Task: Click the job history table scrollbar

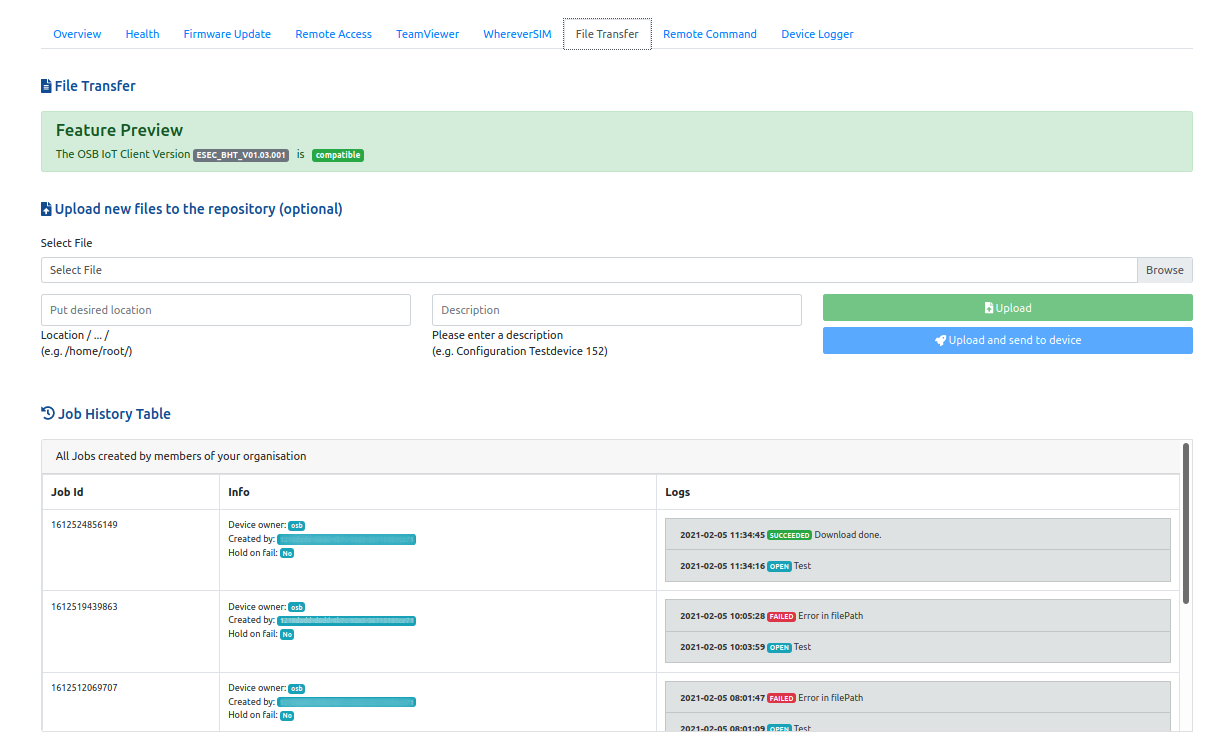Action: [1186, 523]
